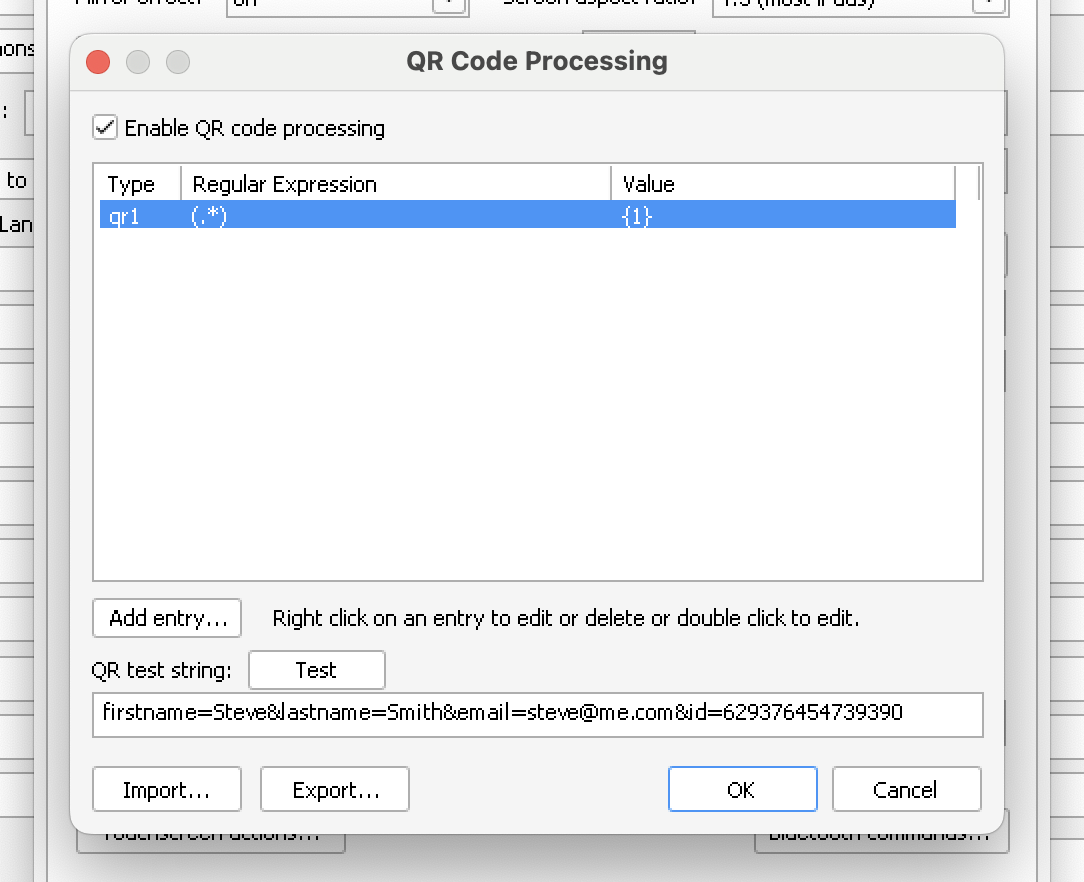Open the Import... dialog

[167, 790]
